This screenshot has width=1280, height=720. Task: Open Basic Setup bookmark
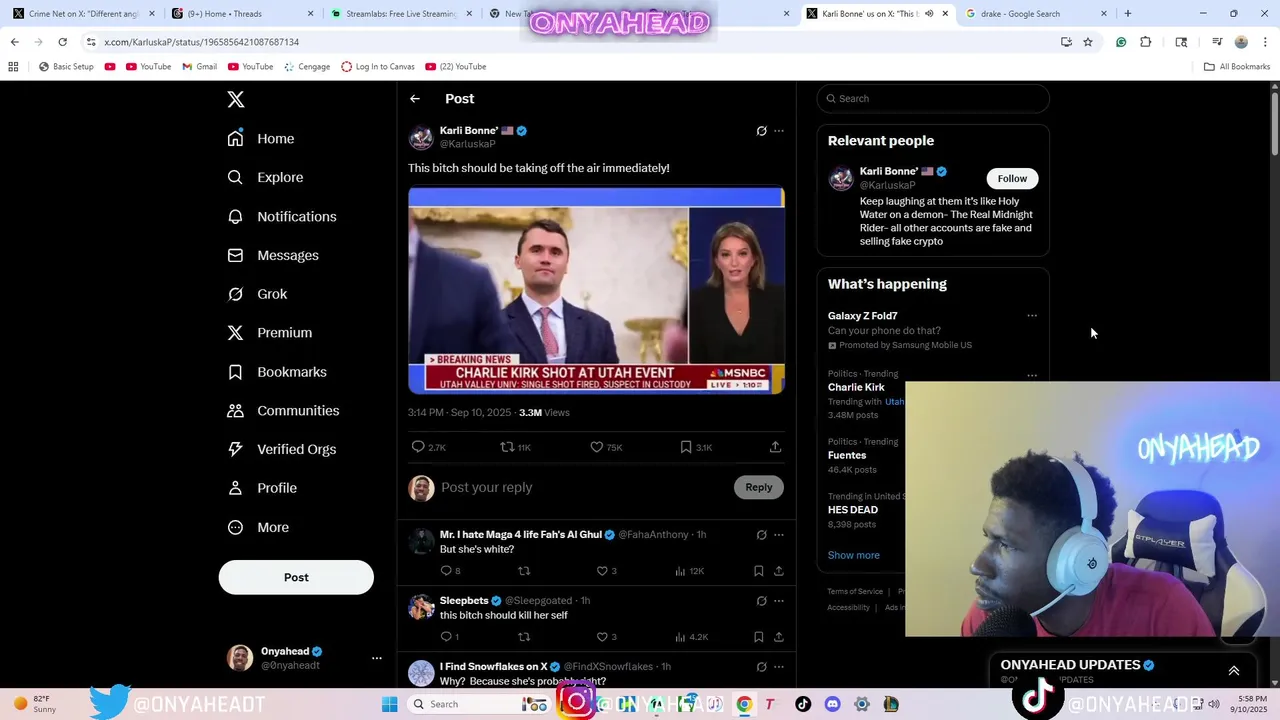click(66, 67)
